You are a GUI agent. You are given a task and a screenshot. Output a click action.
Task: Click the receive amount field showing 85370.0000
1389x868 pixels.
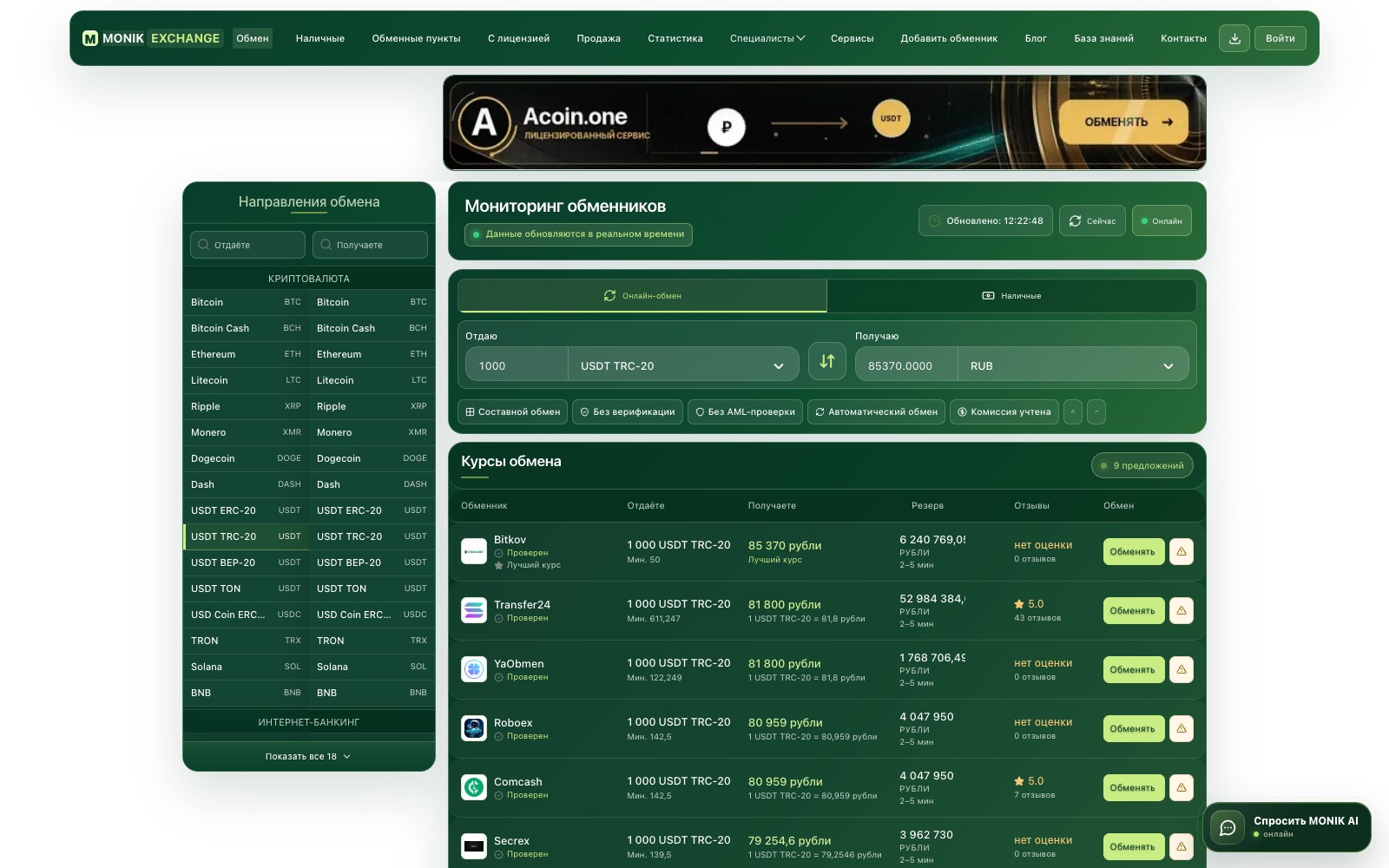pyautogui.click(x=906, y=365)
